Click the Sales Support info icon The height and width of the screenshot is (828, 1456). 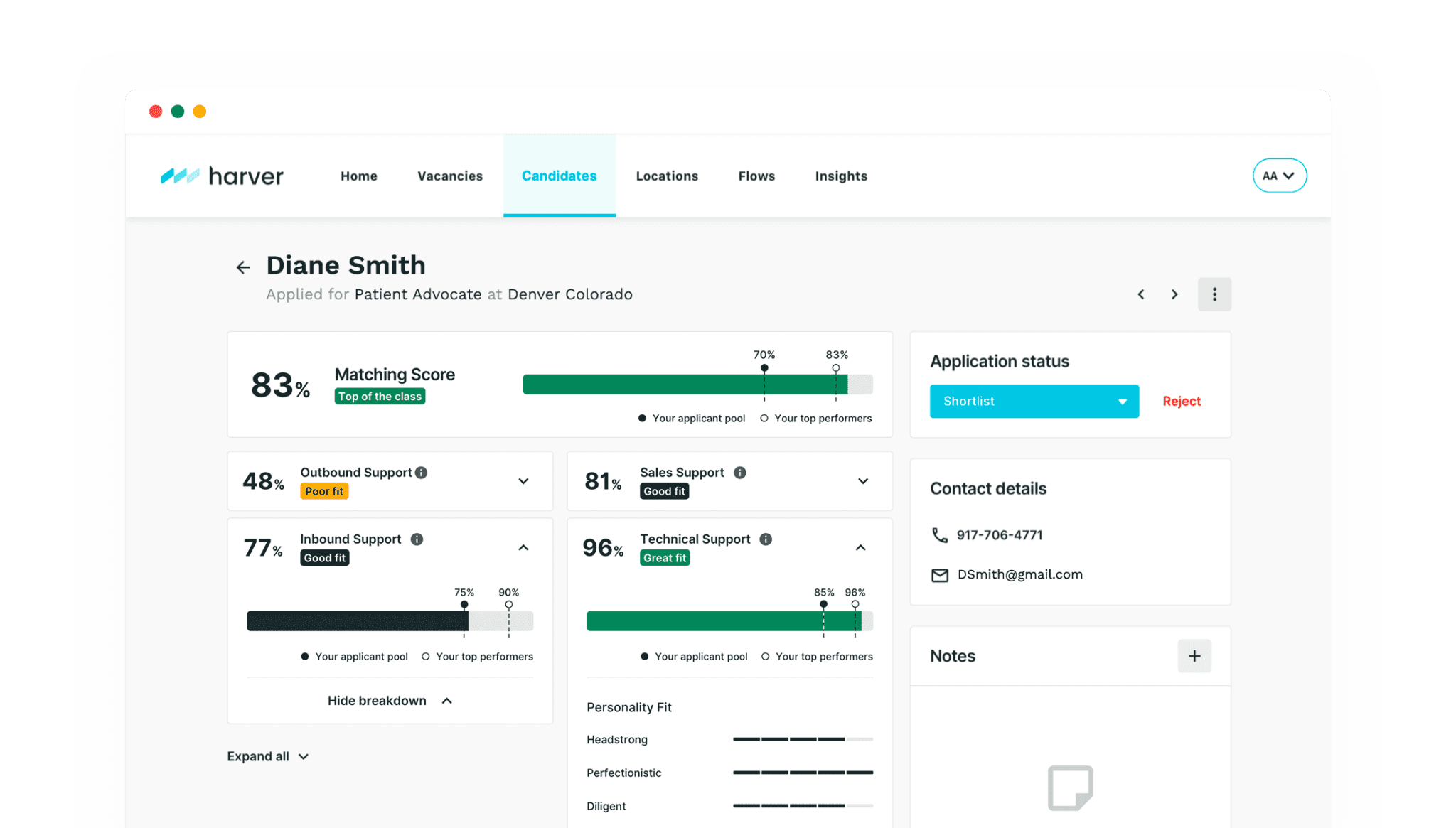click(740, 473)
